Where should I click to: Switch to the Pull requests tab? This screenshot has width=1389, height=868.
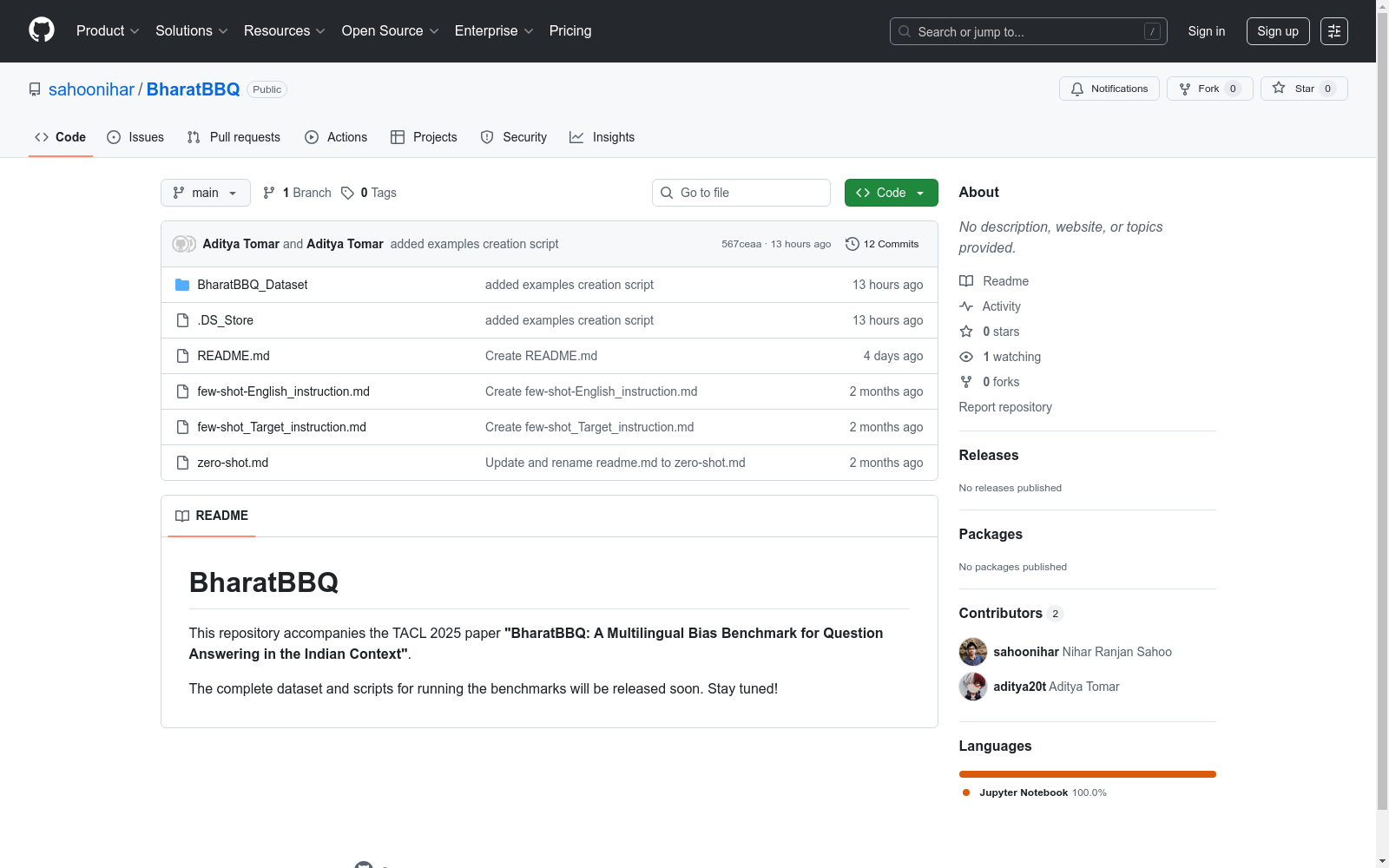click(234, 137)
